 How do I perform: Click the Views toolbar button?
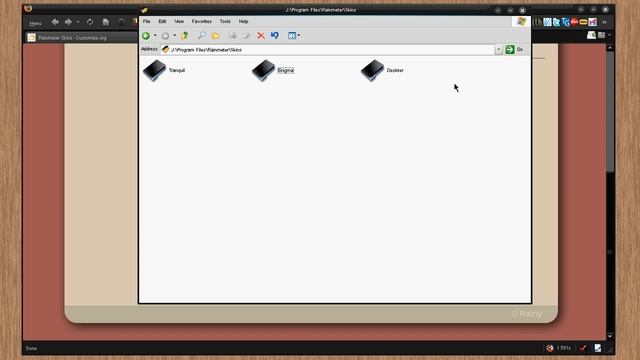(291, 36)
